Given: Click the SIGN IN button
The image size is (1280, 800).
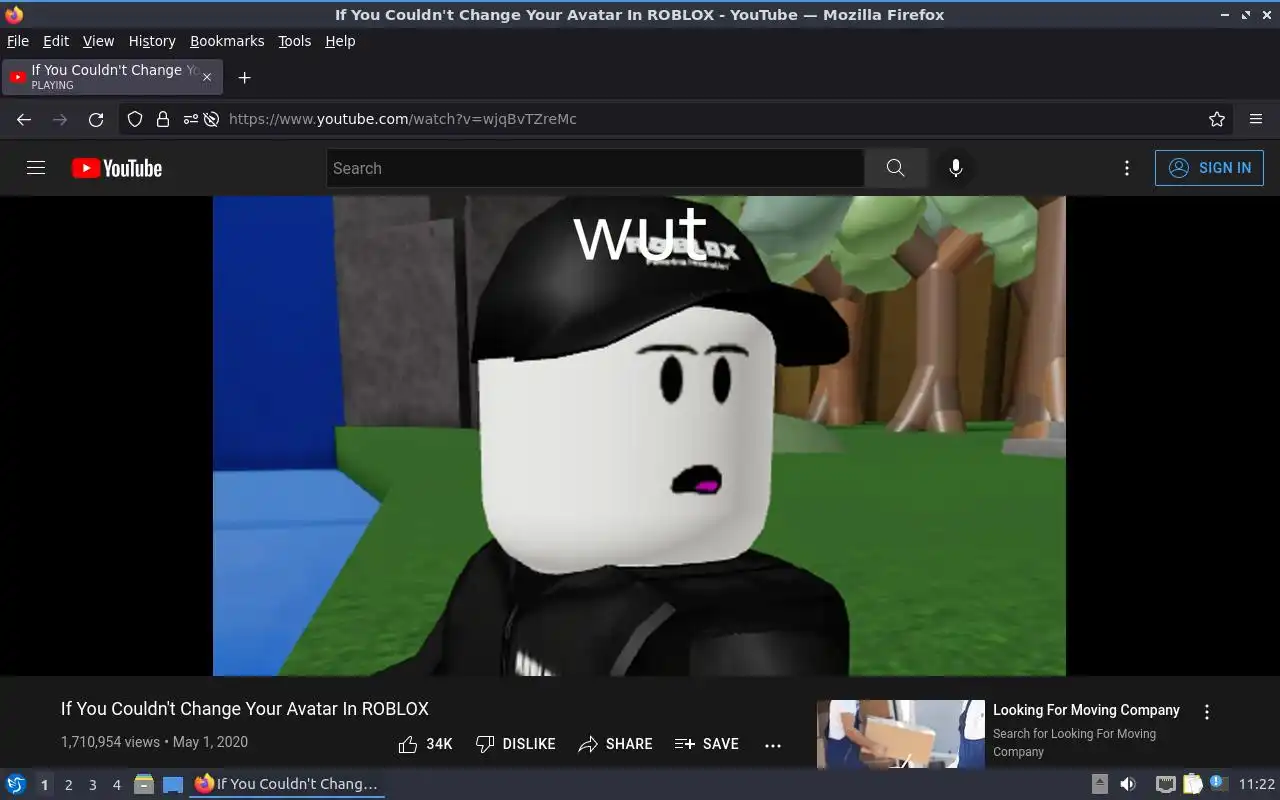Looking at the screenshot, I should pyautogui.click(x=1209, y=168).
